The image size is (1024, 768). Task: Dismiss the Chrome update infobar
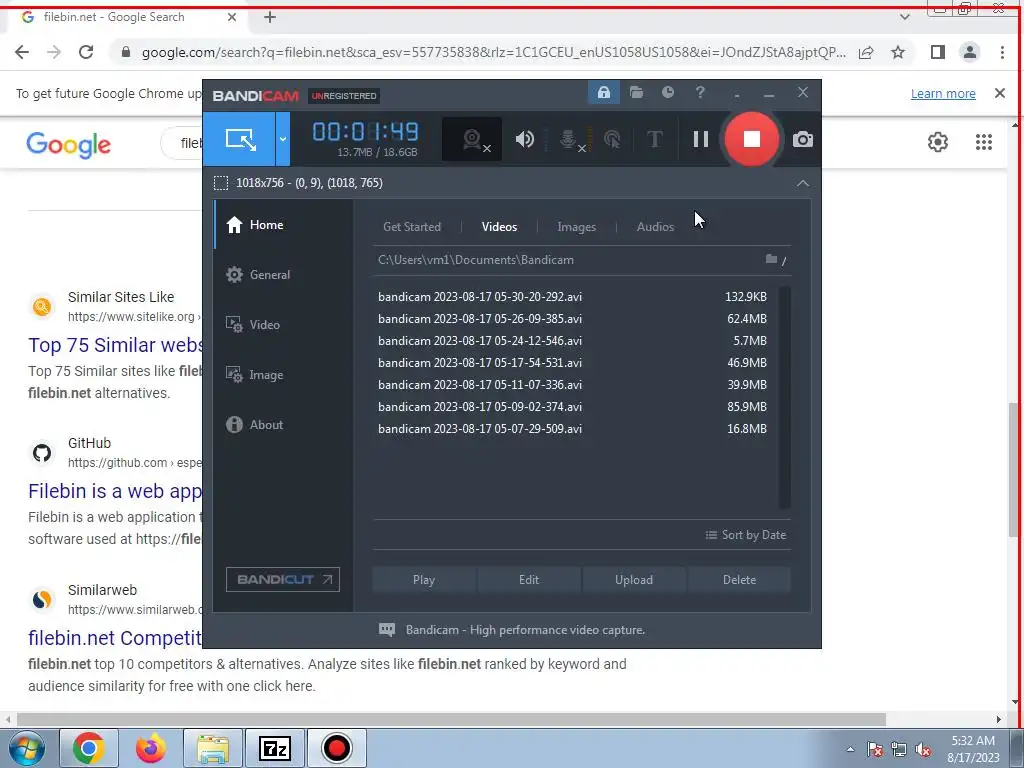point(1000,93)
